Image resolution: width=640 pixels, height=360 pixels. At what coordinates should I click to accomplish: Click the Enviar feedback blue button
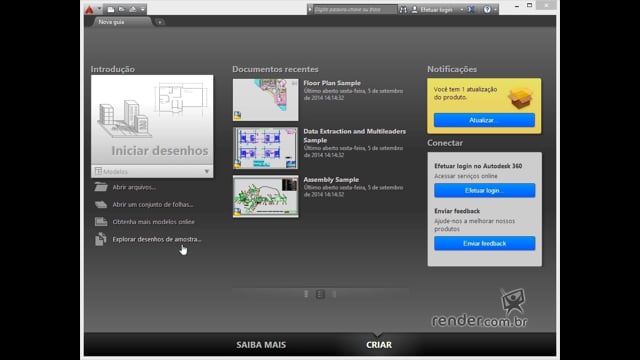[x=484, y=243]
